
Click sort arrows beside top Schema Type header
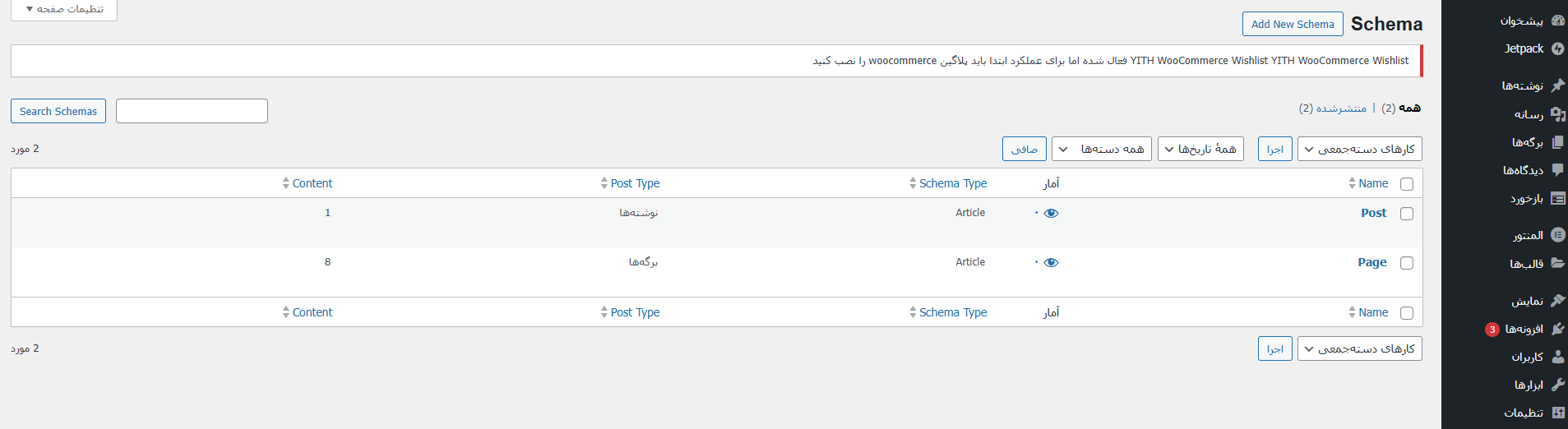(913, 183)
